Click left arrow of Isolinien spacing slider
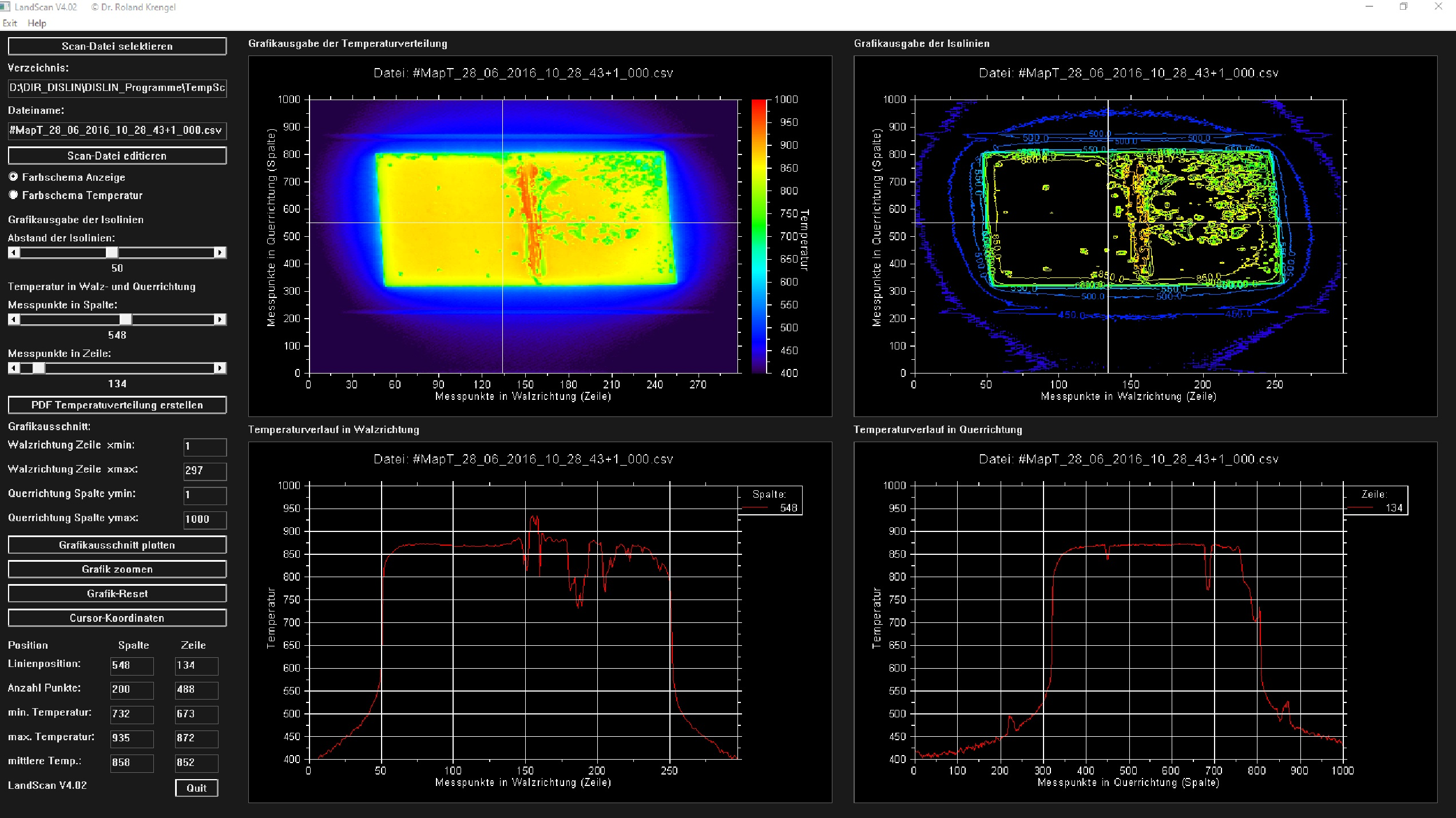The image size is (1456, 818). pos(14,252)
